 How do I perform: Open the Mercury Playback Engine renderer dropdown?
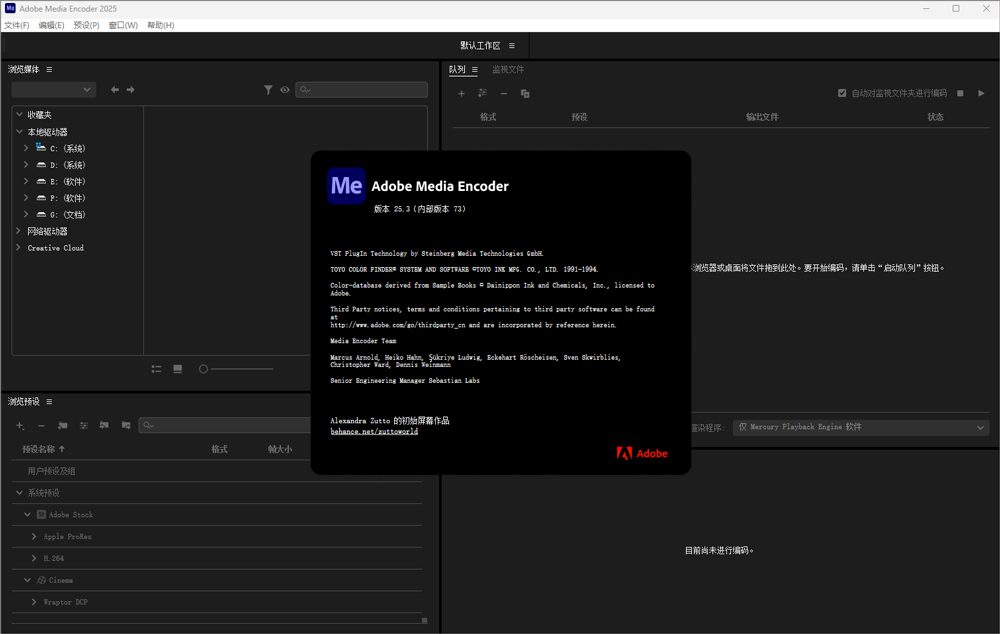pyautogui.click(x=860, y=427)
